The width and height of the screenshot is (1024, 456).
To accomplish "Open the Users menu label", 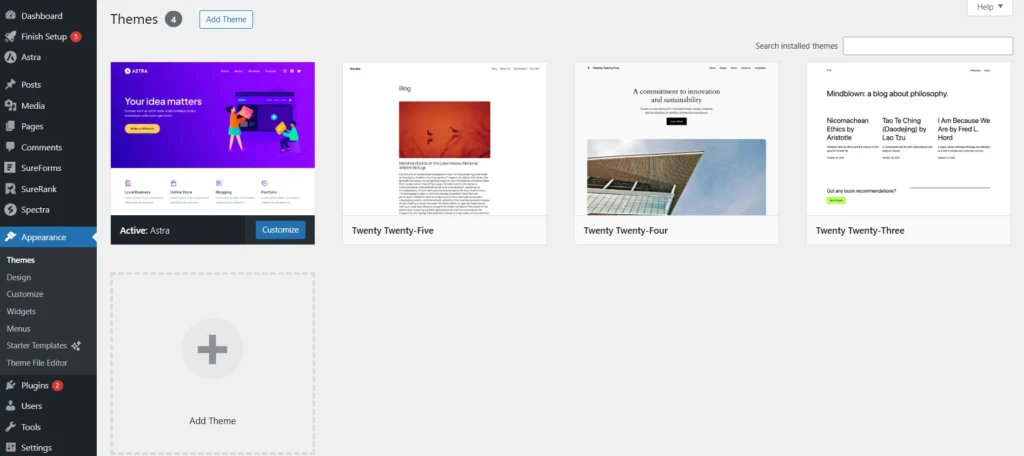I will [x=31, y=406].
